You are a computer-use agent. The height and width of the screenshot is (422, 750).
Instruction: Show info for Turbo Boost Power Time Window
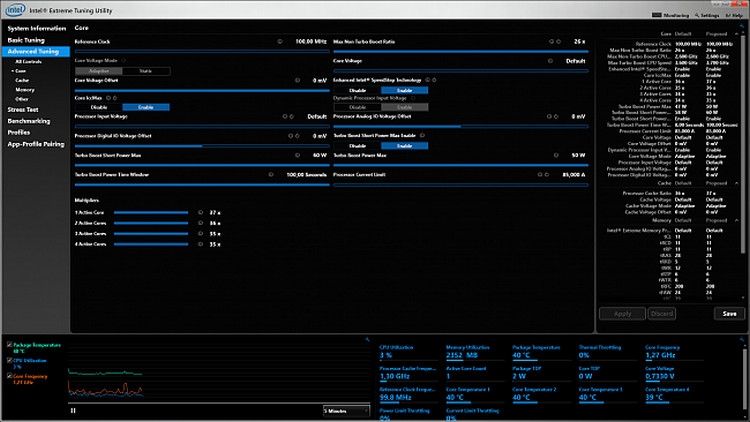pos(271,175)
